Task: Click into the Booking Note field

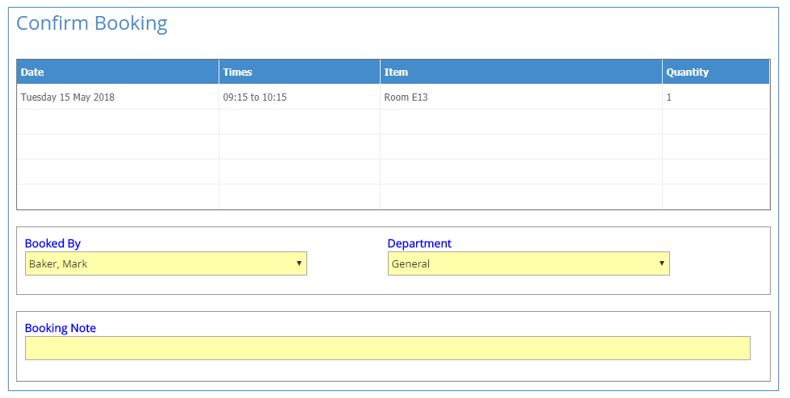Action: (387, 348)
